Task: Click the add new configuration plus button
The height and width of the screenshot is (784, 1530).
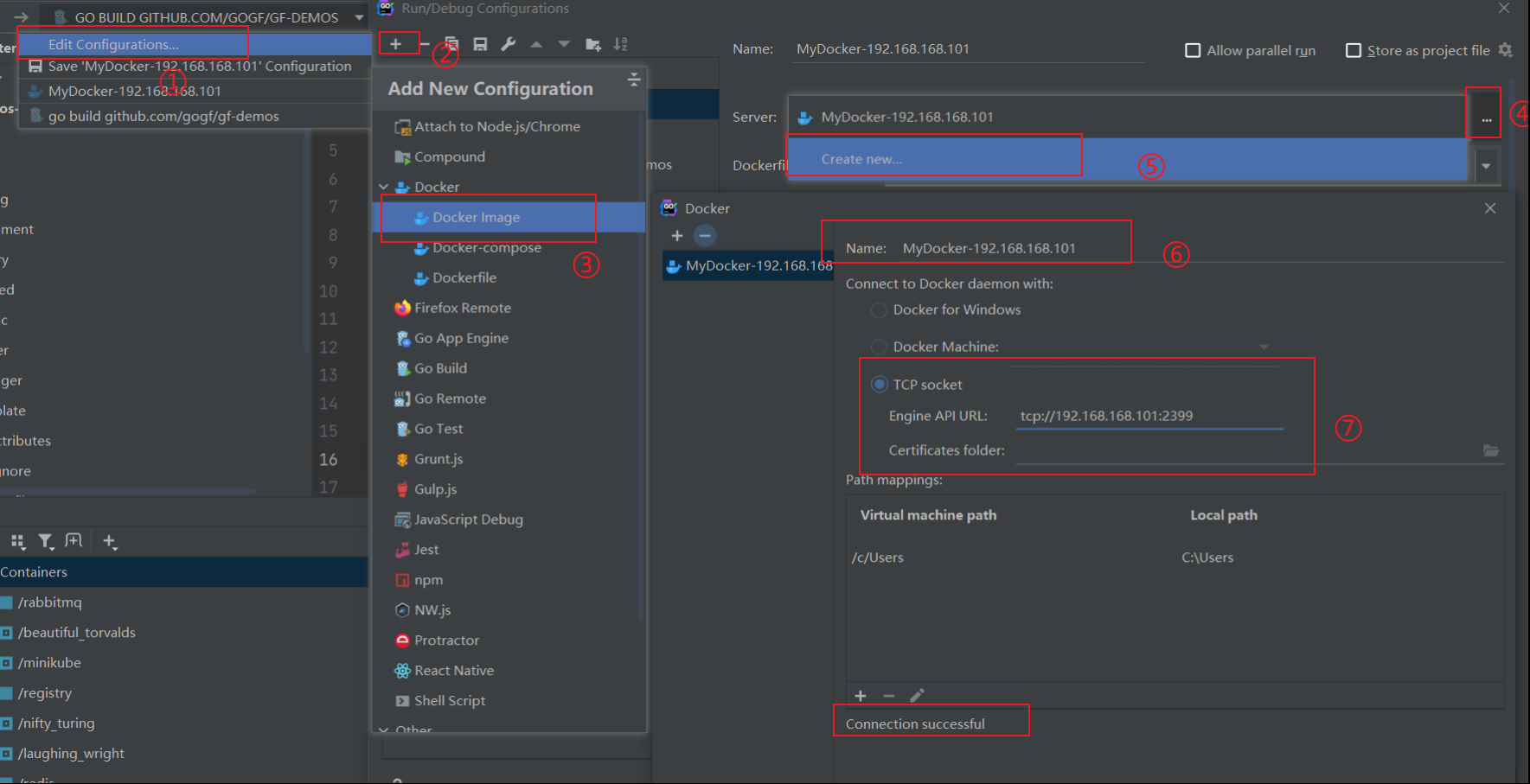Action: [396, 44]
